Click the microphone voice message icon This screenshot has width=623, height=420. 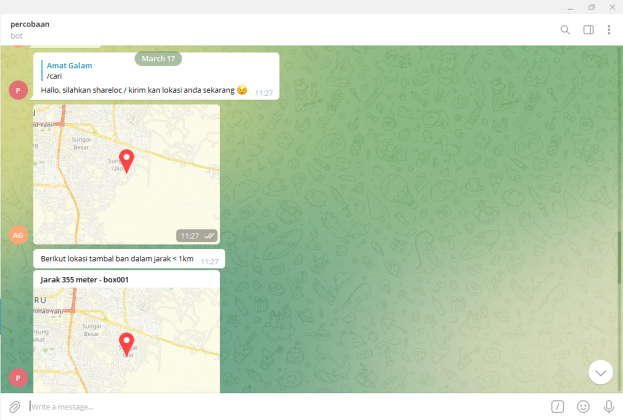click(608, 406)
